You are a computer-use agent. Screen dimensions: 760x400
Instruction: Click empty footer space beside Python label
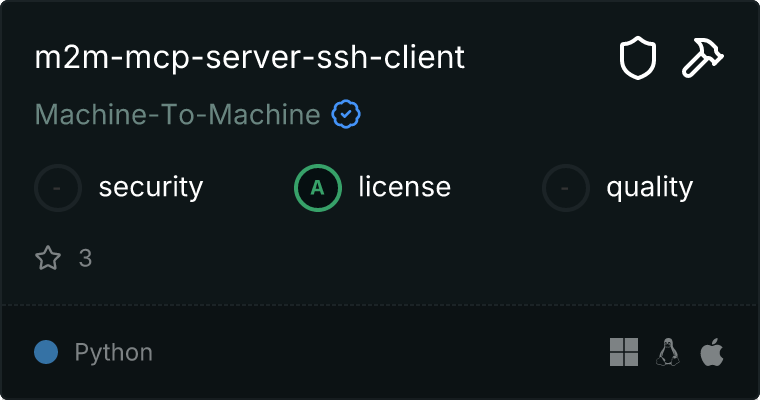tap(380, 352)
